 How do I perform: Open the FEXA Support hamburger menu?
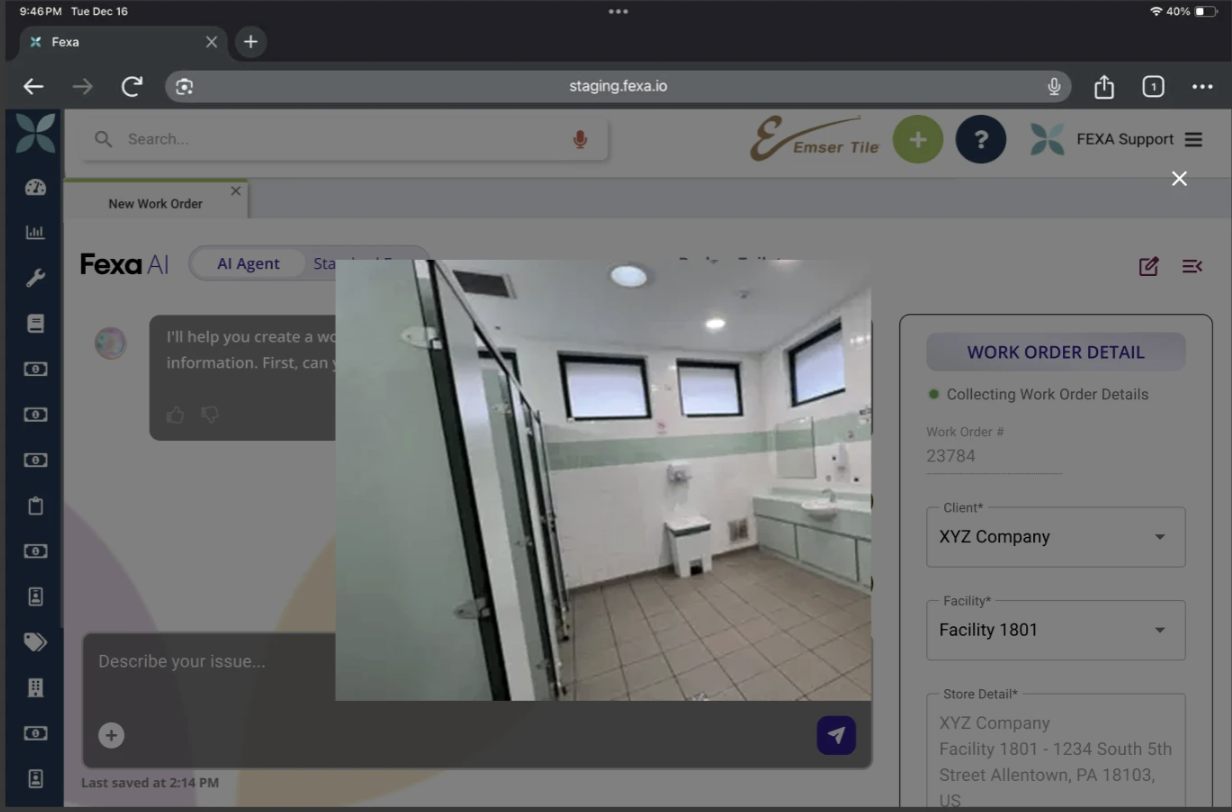click(x=1193, y=140)
